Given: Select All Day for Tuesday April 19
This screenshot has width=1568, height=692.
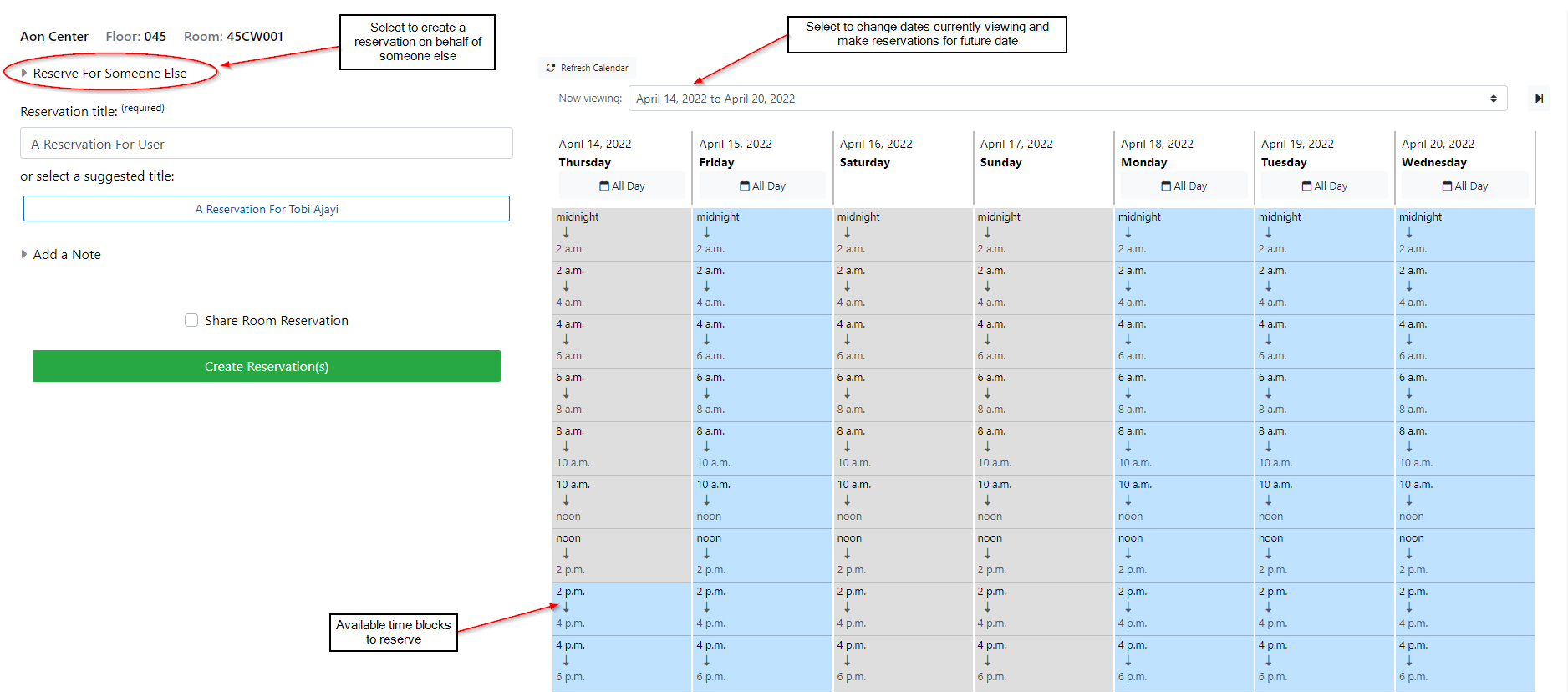Looking at the screenshot, I should pyautogui.click(x=1324, y=186).
